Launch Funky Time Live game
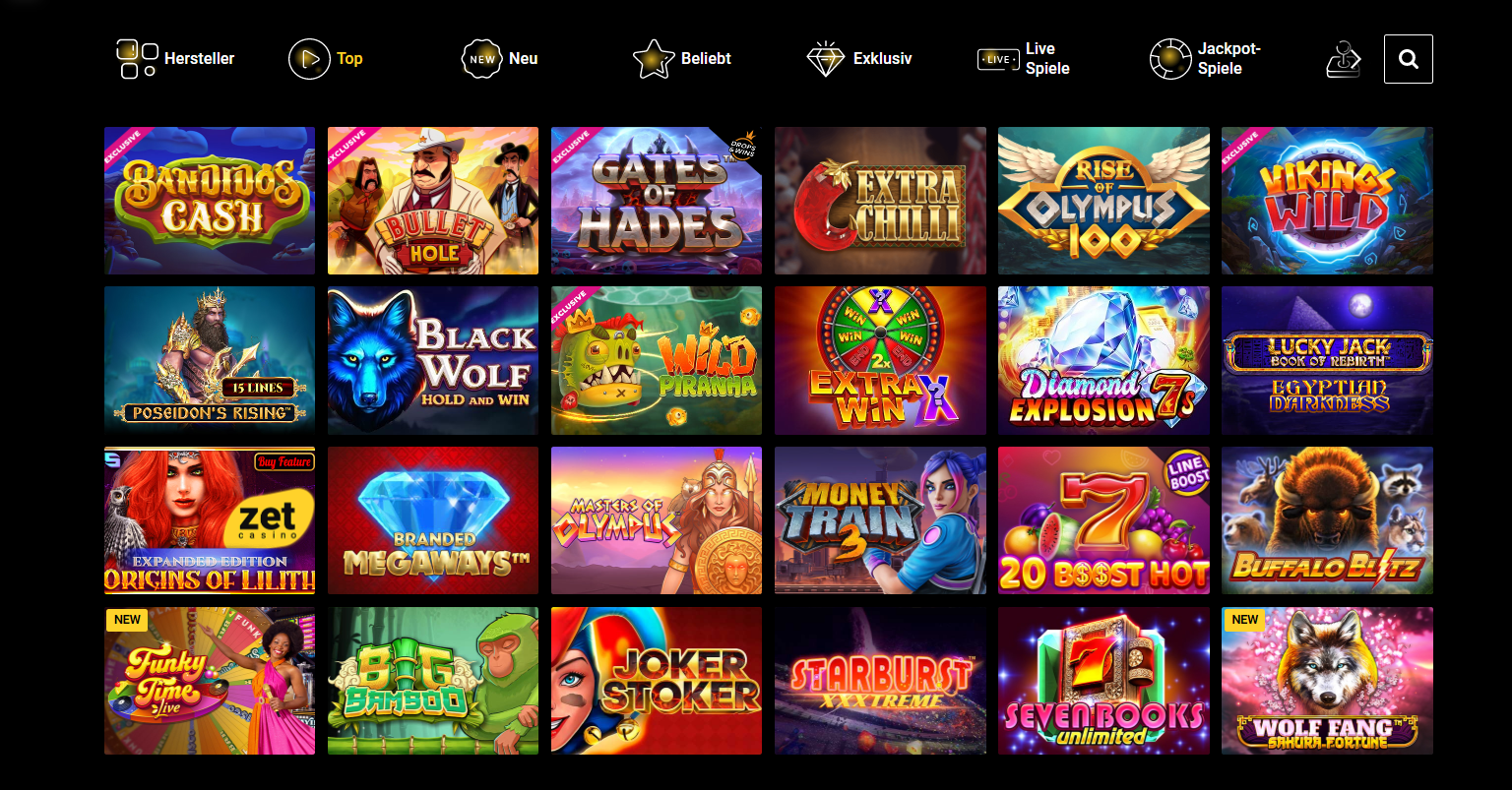Screen dimensions: 1512x790 pyautogui.click(x=210, y=681)
